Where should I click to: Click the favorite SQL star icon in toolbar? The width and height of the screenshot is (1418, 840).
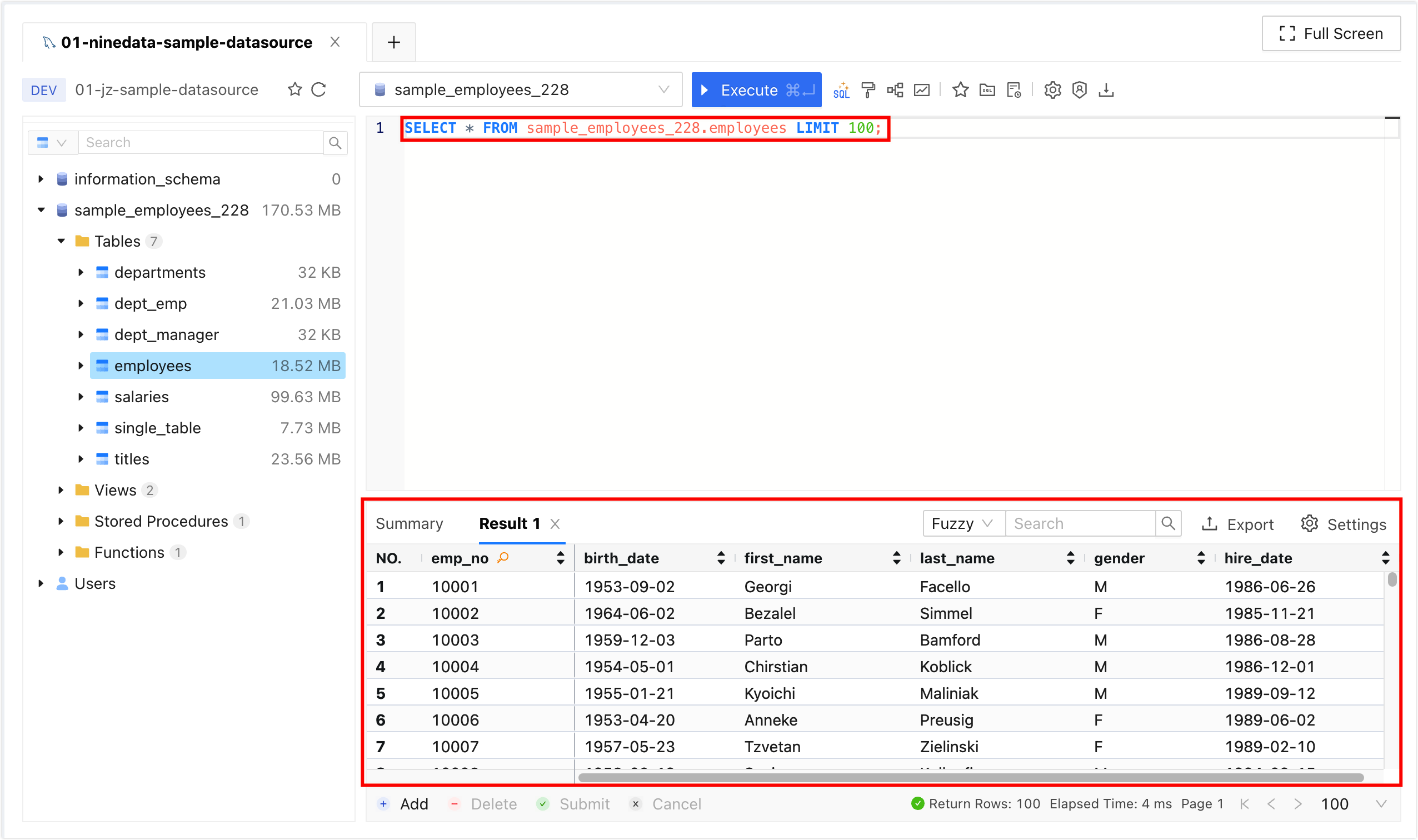(x=960, y=90)
